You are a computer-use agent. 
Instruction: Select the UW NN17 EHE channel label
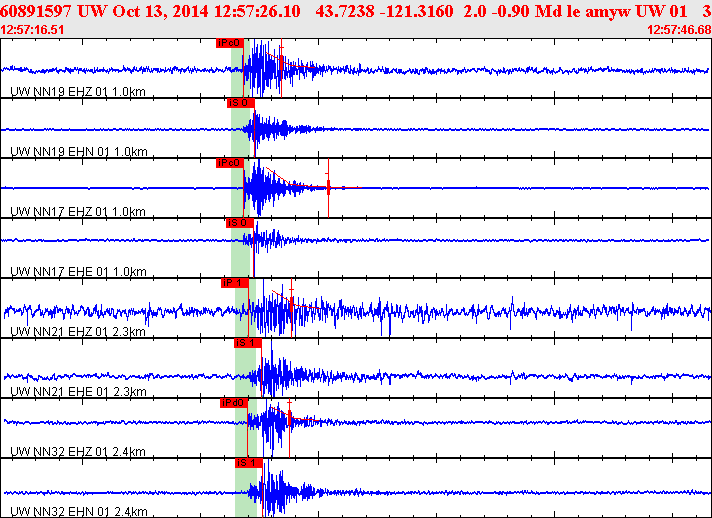[x=78, y=271]
